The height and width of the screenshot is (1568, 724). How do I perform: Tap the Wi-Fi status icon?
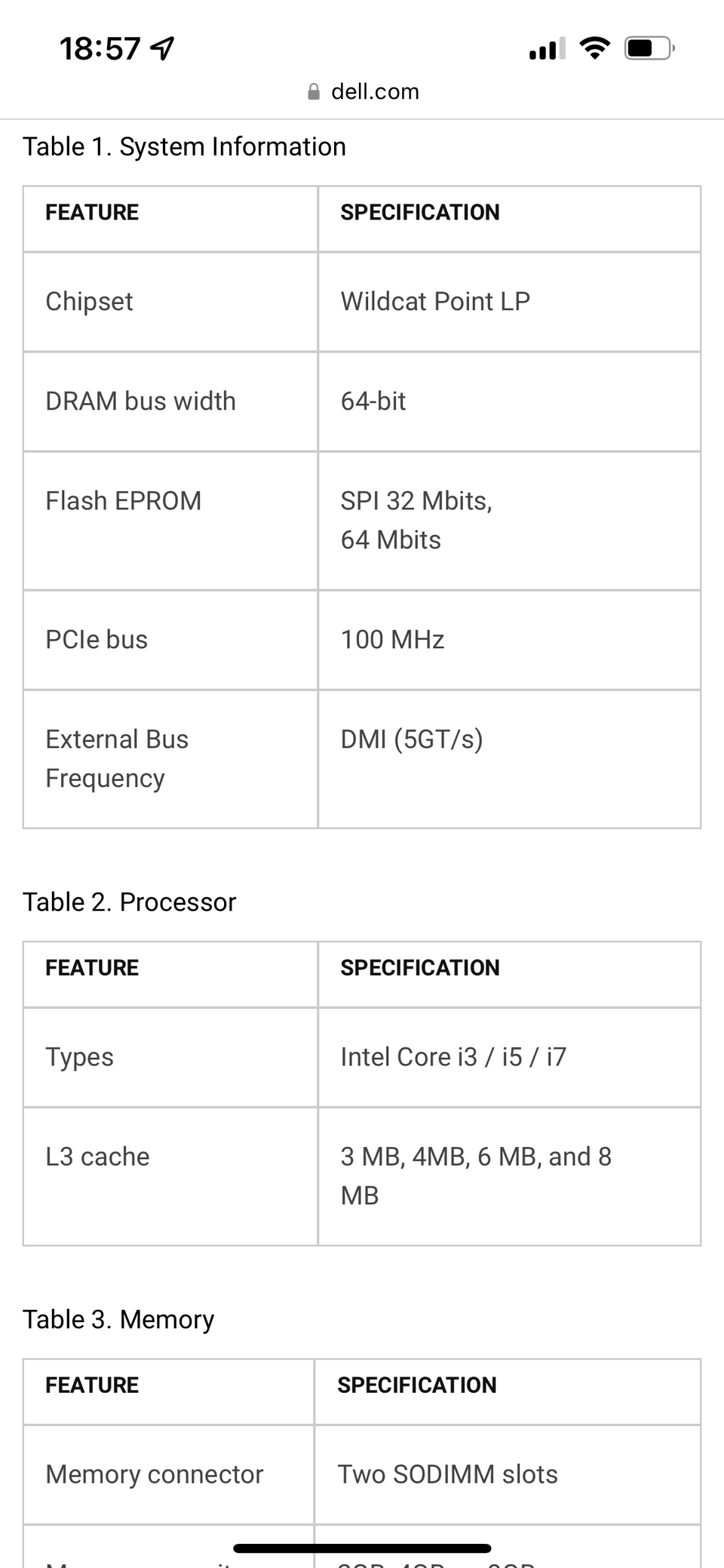click(595, 48)
